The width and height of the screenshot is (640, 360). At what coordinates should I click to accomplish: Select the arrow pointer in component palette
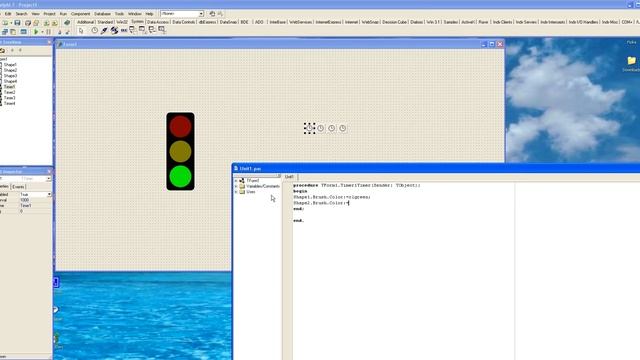pyautogui.click(x=81, y=31)
